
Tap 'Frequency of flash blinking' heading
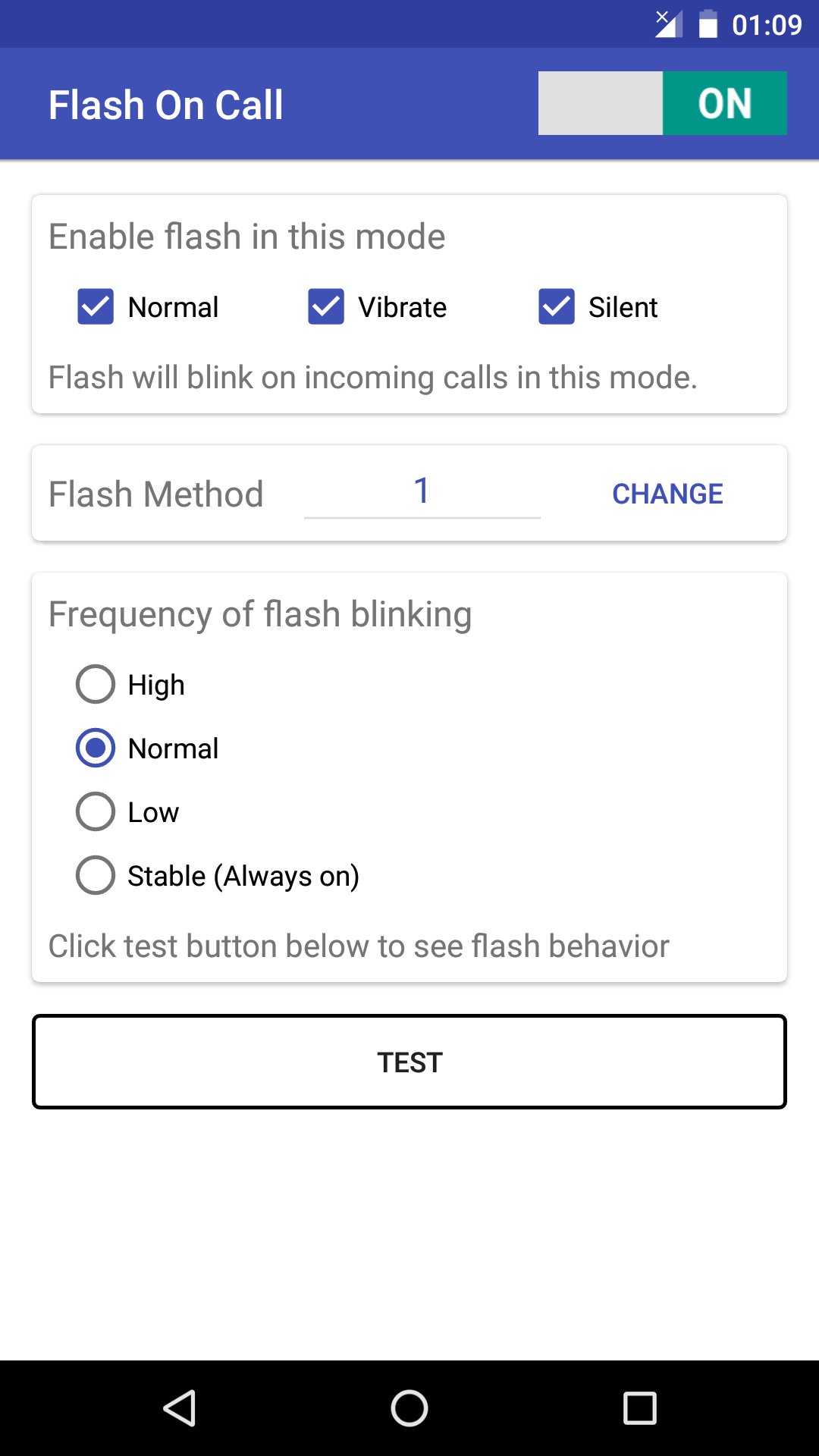tap(260, 614)
